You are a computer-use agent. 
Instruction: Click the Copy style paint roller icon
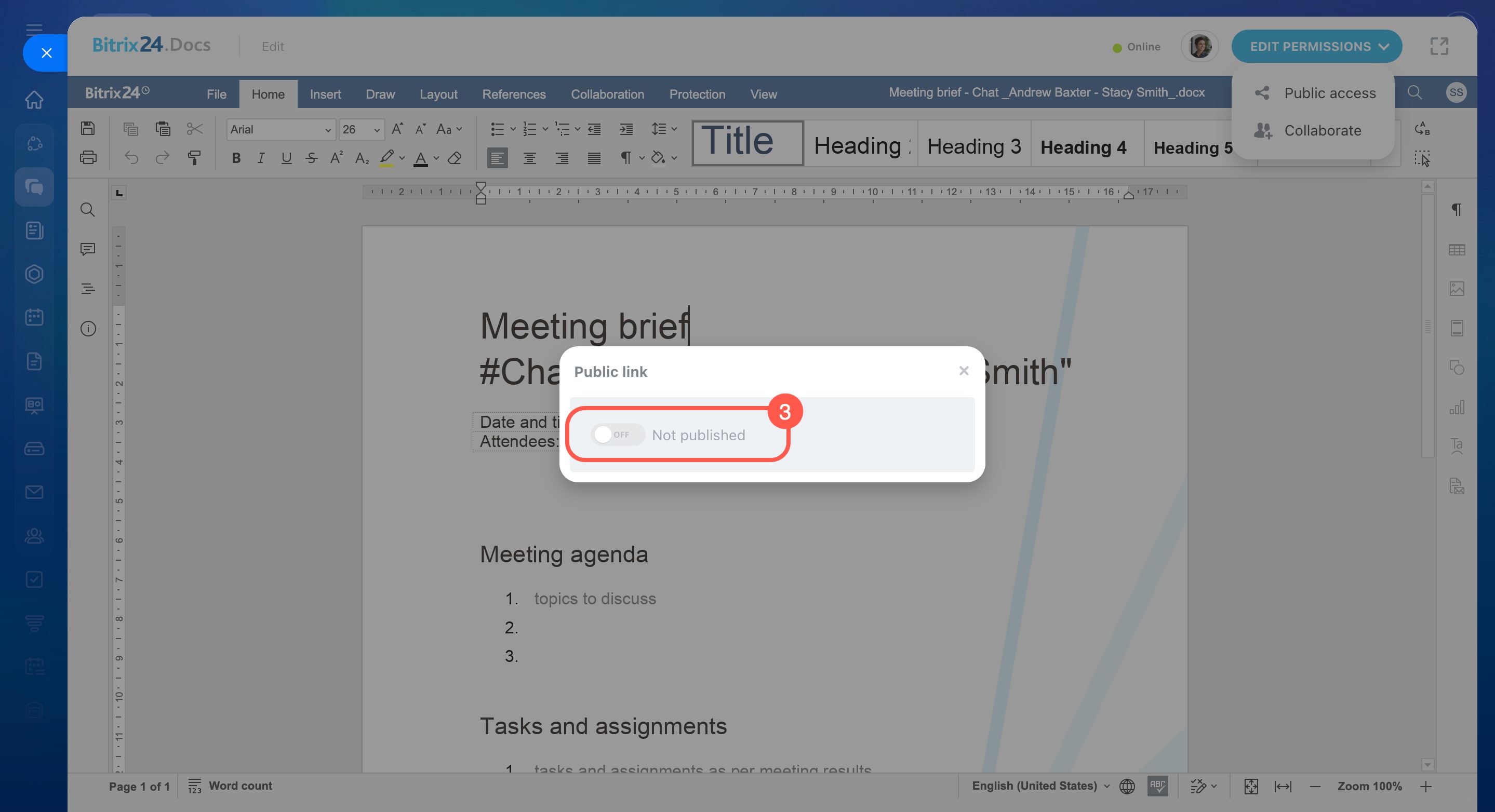tap(194, 157)
